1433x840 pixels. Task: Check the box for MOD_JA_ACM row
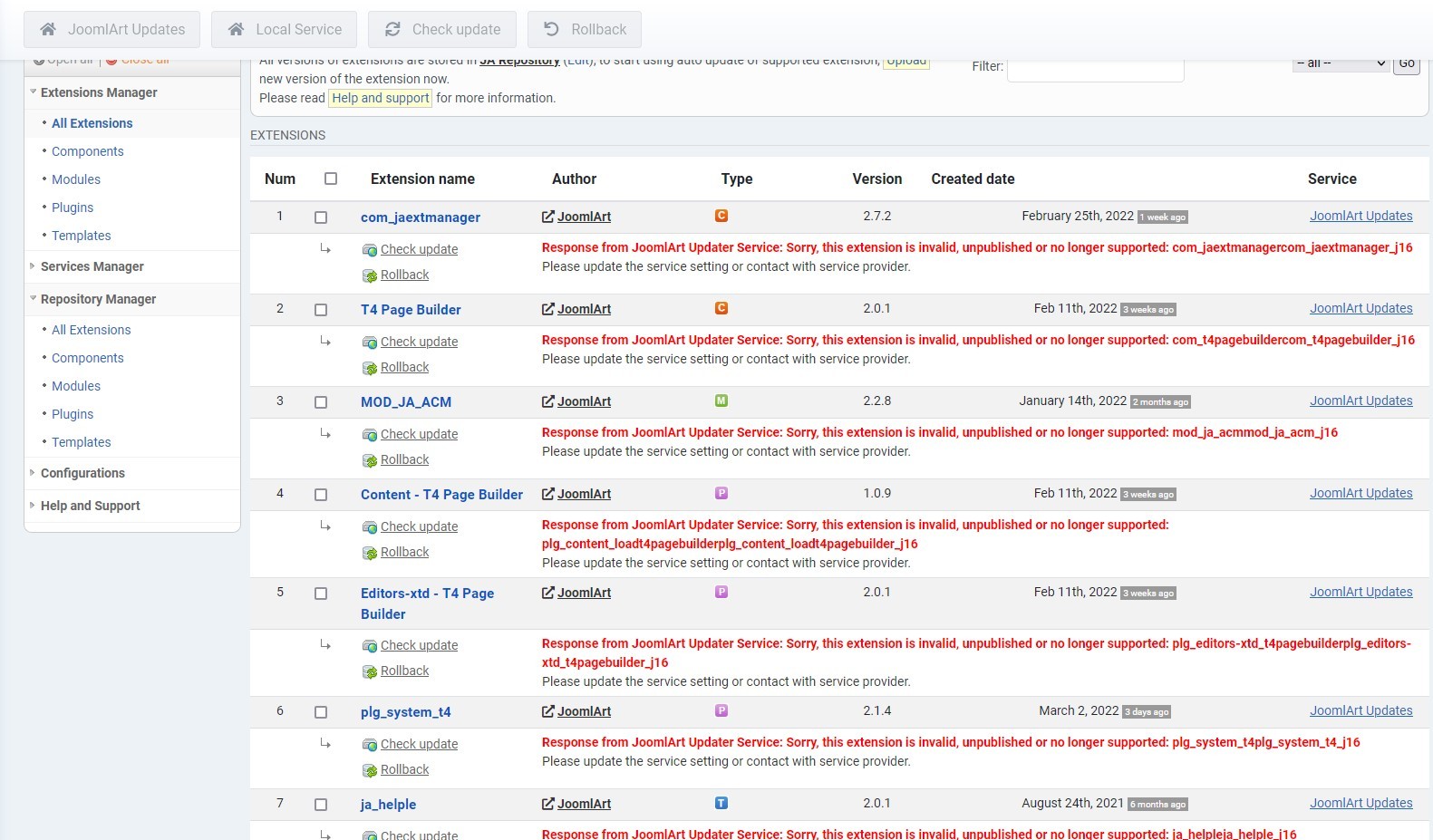(x=321, y=402)
